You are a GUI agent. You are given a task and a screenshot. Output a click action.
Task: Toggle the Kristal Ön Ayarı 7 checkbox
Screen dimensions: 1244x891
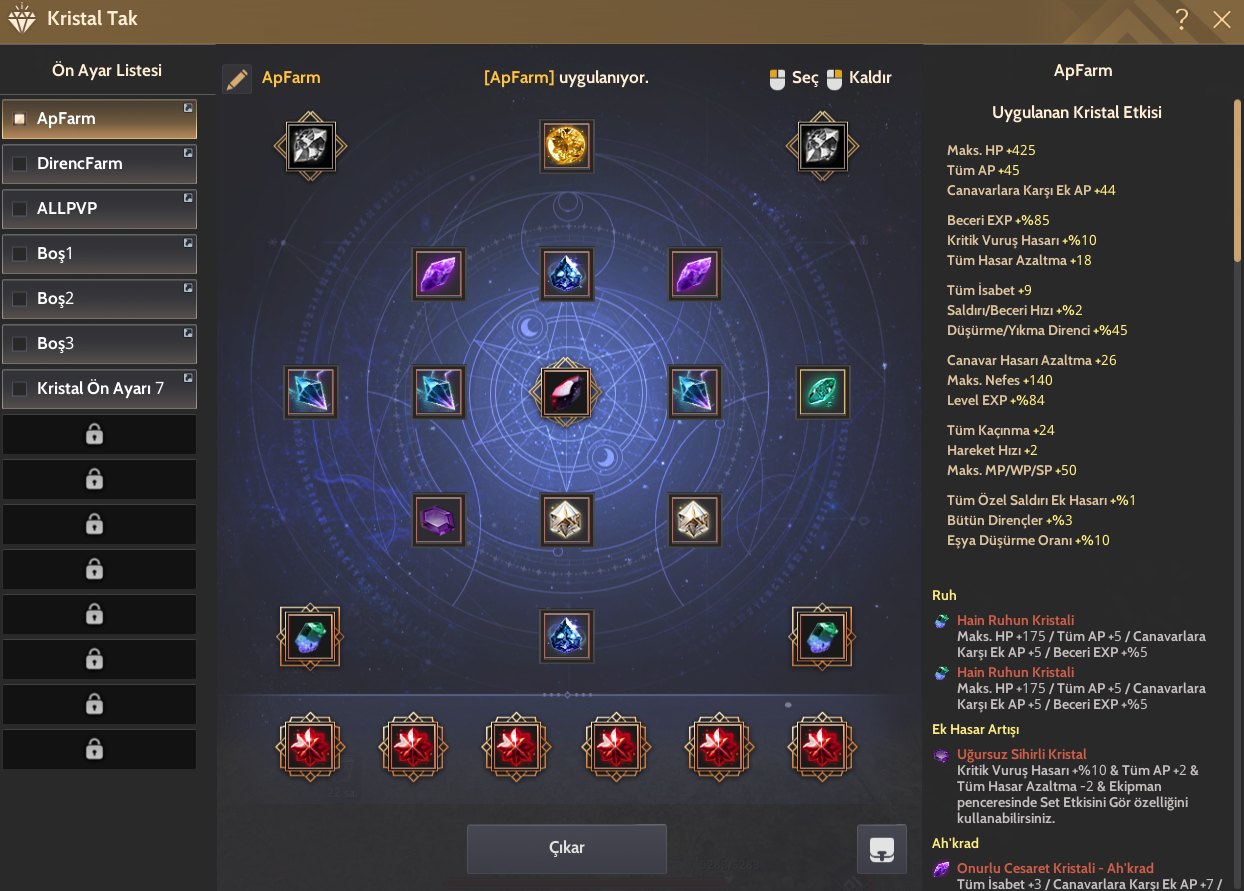pos(19,389)
